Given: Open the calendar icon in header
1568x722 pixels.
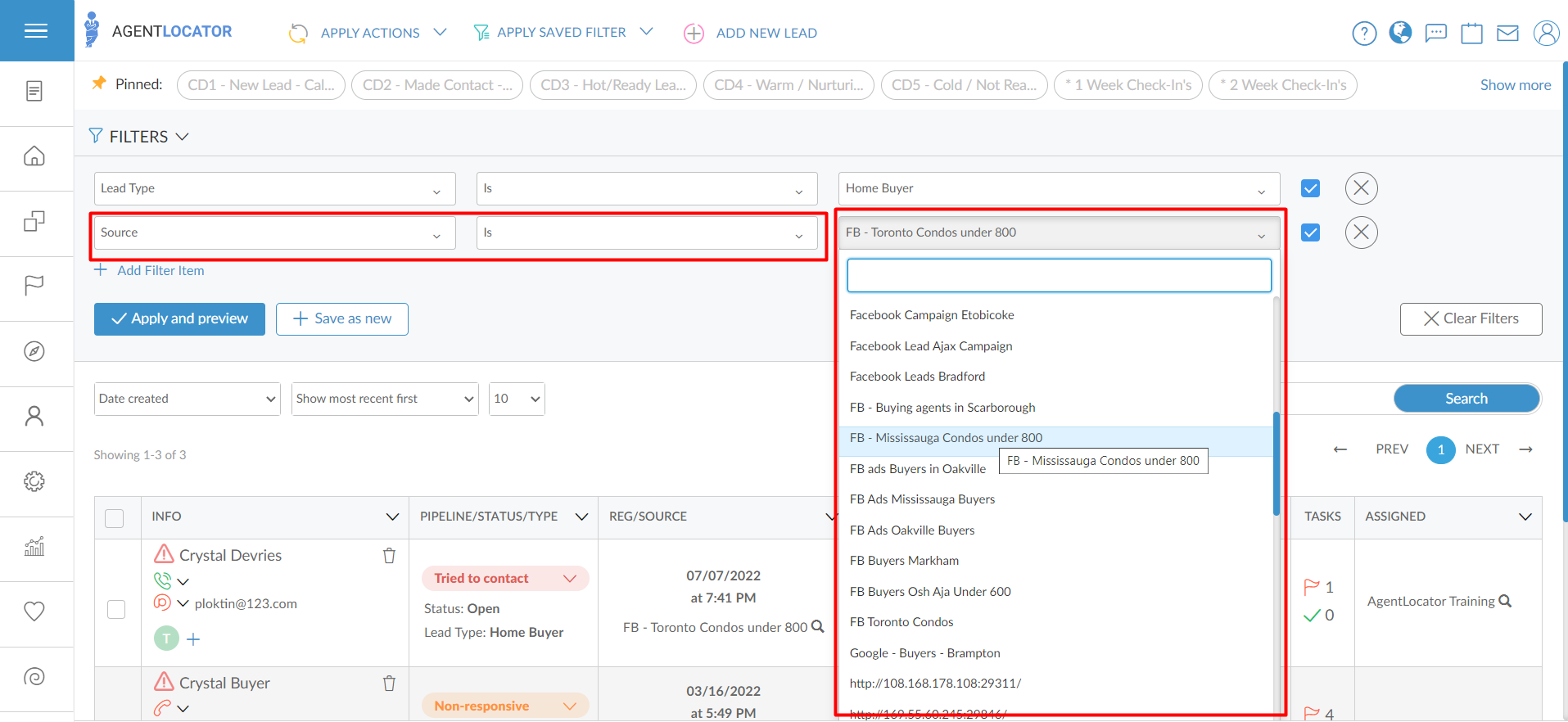Looking at the screenshot, I should 1472,34.
